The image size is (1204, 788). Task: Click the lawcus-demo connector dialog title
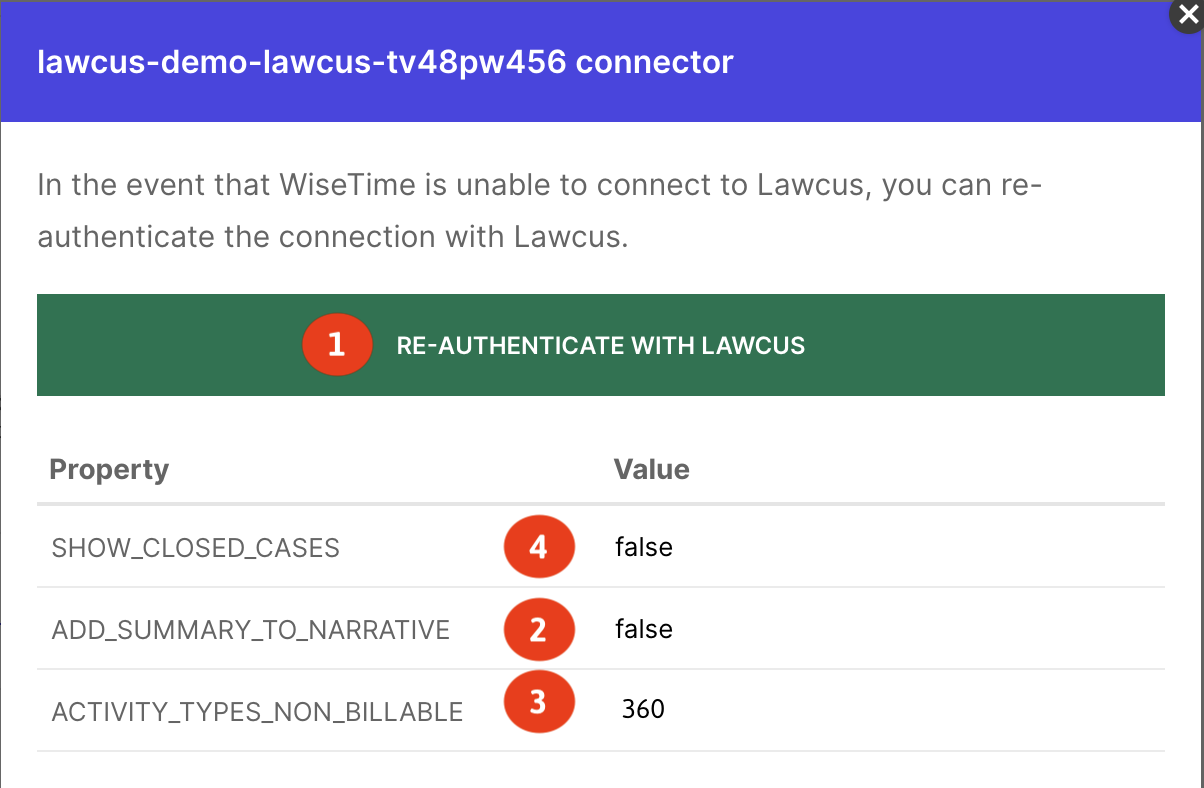[385, 62]
